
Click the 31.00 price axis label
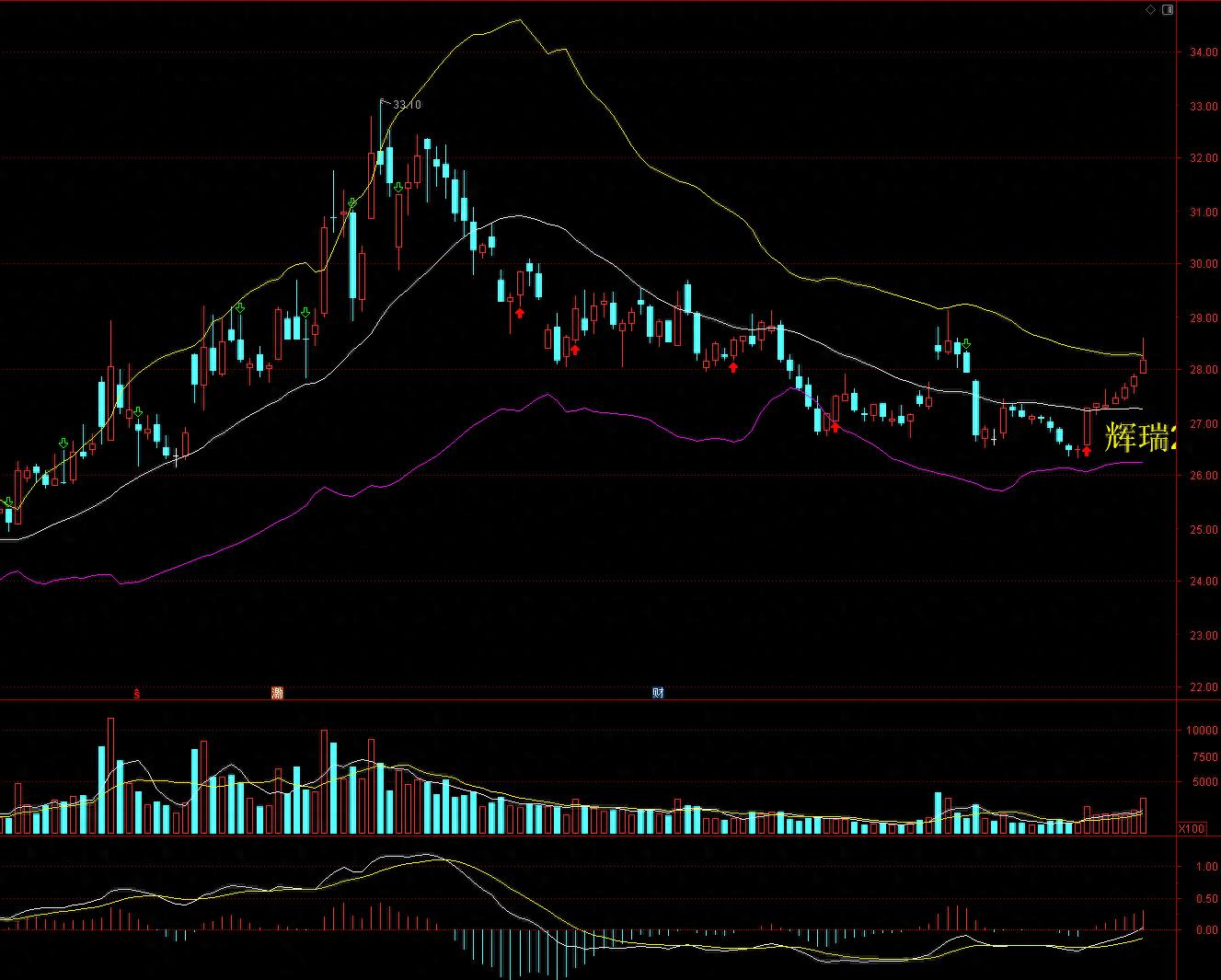(1203, 212)
